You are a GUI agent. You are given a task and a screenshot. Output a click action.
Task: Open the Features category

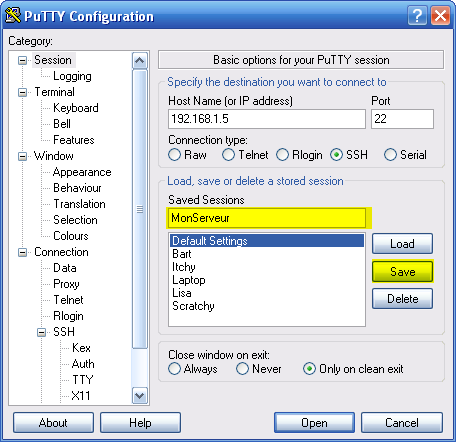tap(74, 140)
